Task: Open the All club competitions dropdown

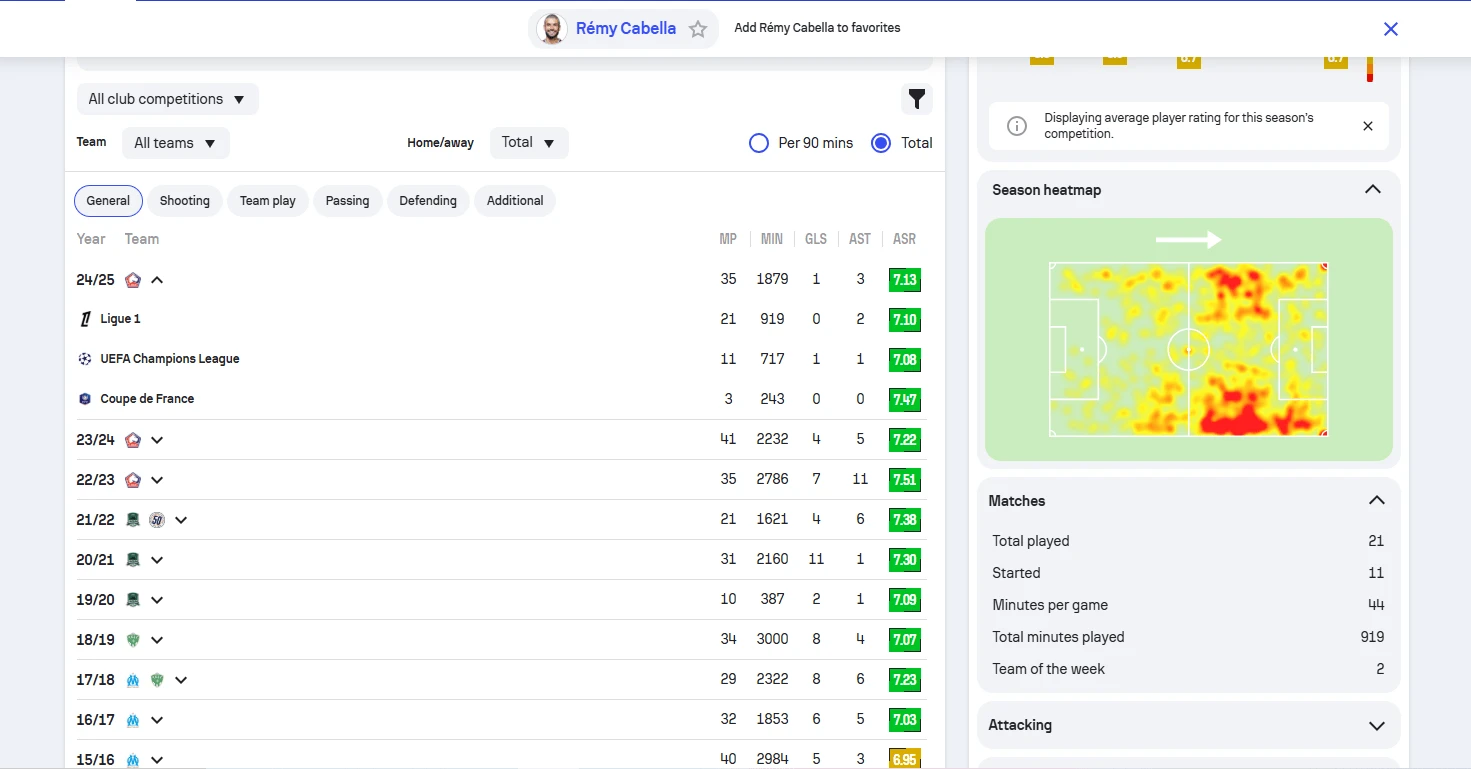Action: click(167, 99)
